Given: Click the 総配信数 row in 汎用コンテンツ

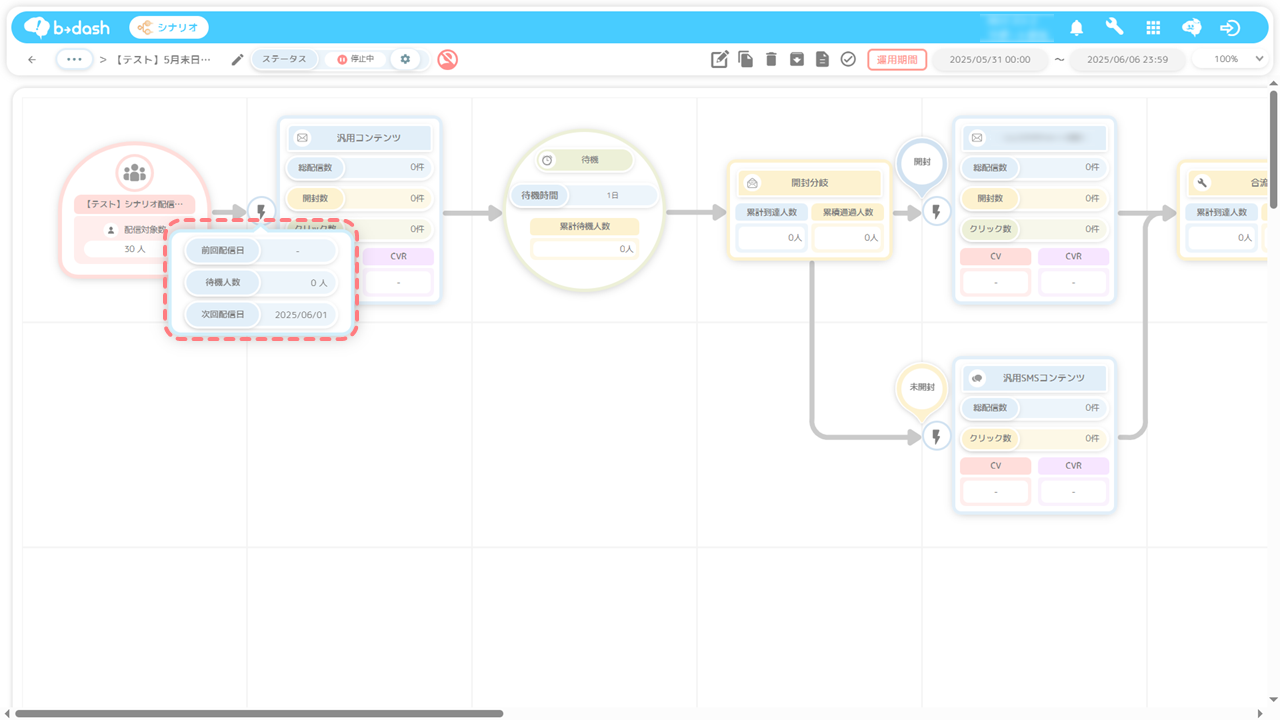Looking at the screenshot, I should [360, 168].
